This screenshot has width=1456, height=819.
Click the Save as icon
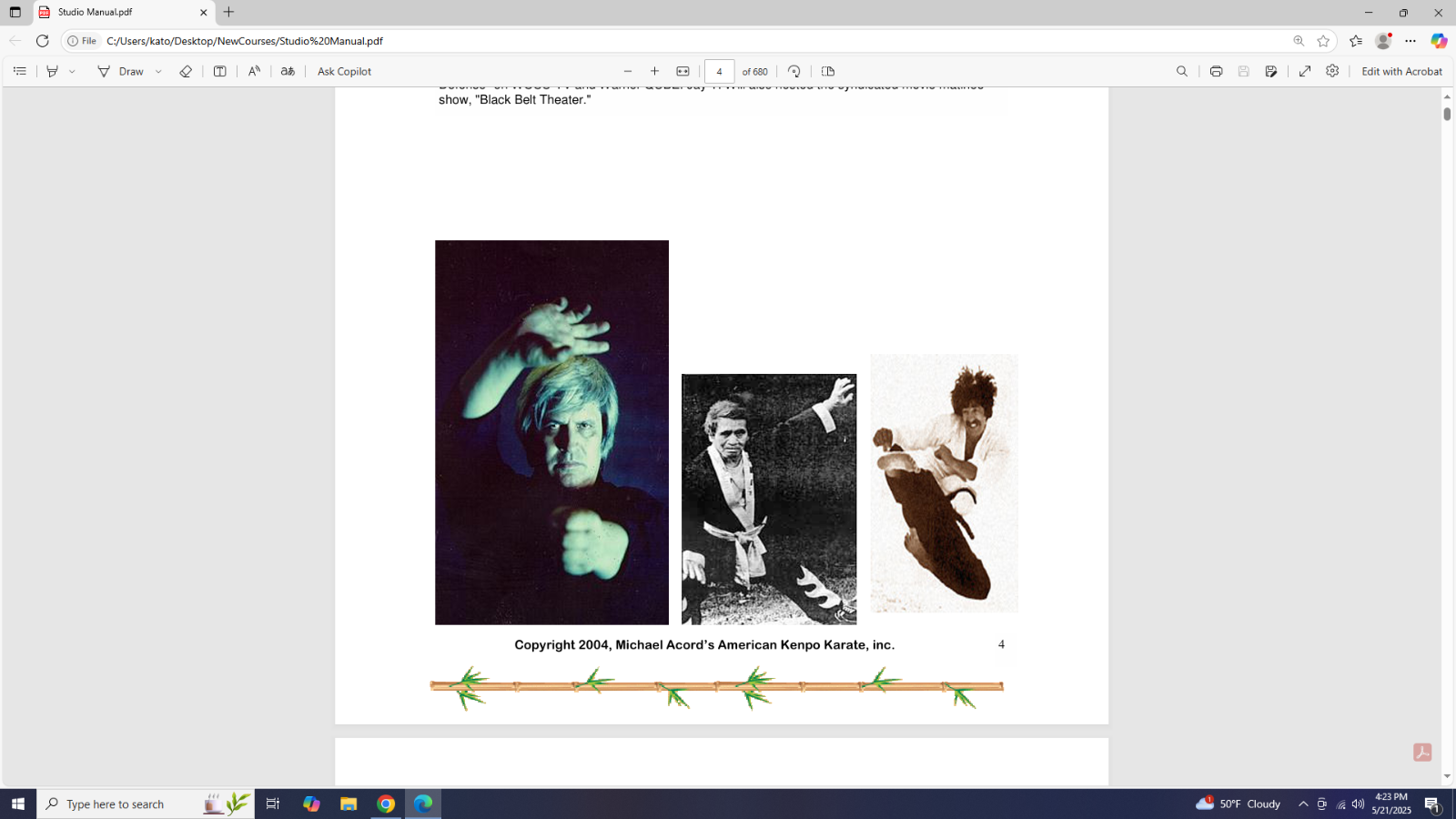[1271, 71]
